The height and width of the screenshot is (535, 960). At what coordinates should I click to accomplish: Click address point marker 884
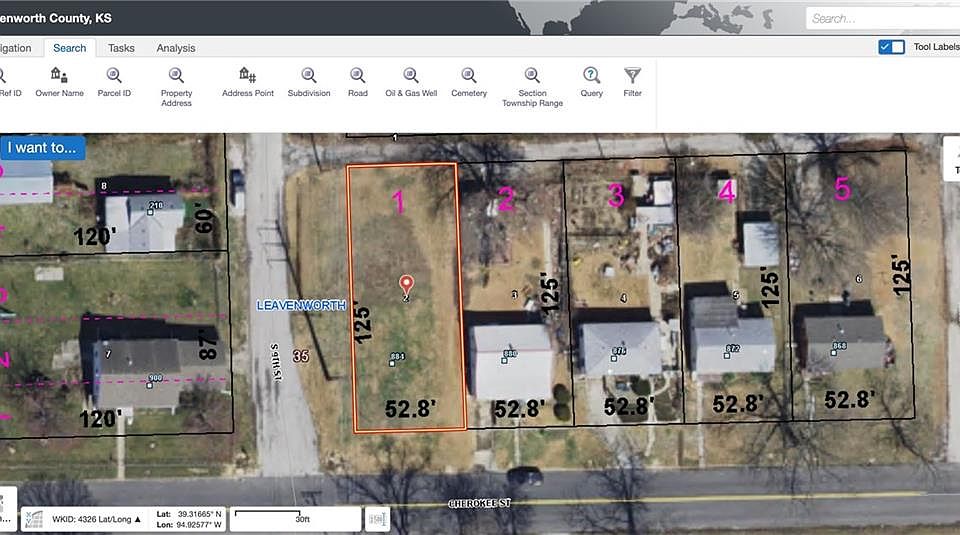coord(392,362)
